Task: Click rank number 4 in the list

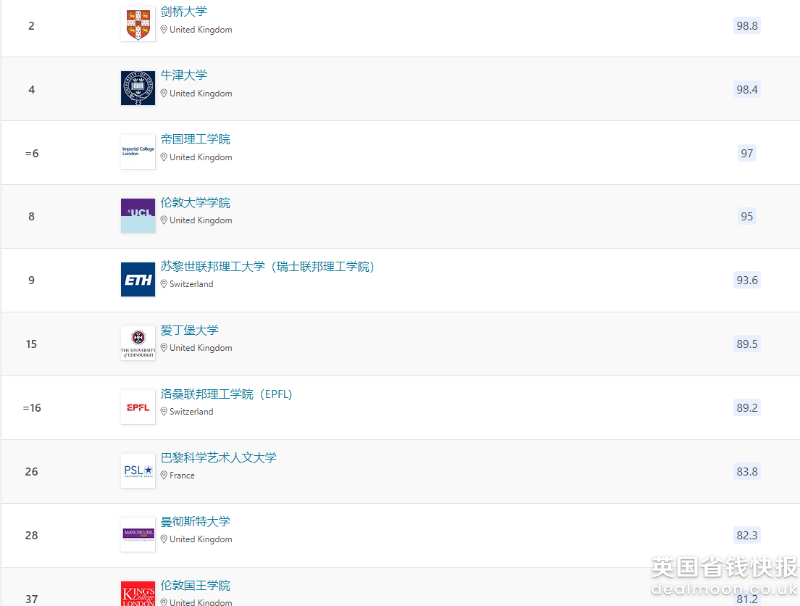Action: (x=32, y=90)
